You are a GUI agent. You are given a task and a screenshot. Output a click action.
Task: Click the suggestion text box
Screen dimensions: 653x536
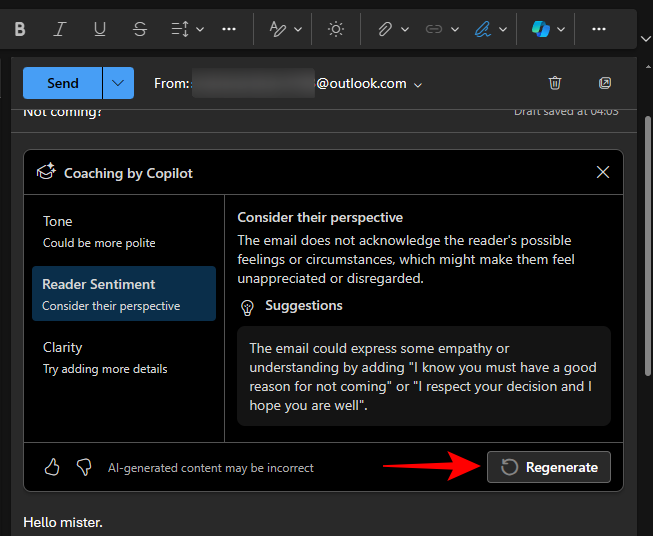[x=424, y=376]
